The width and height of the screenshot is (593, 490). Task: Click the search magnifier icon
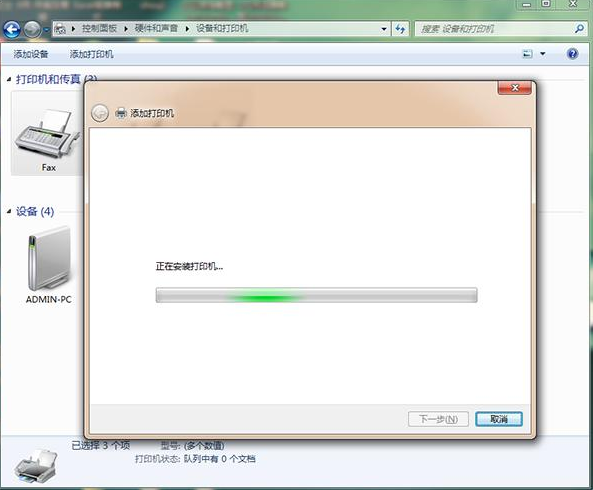point(579,28)
